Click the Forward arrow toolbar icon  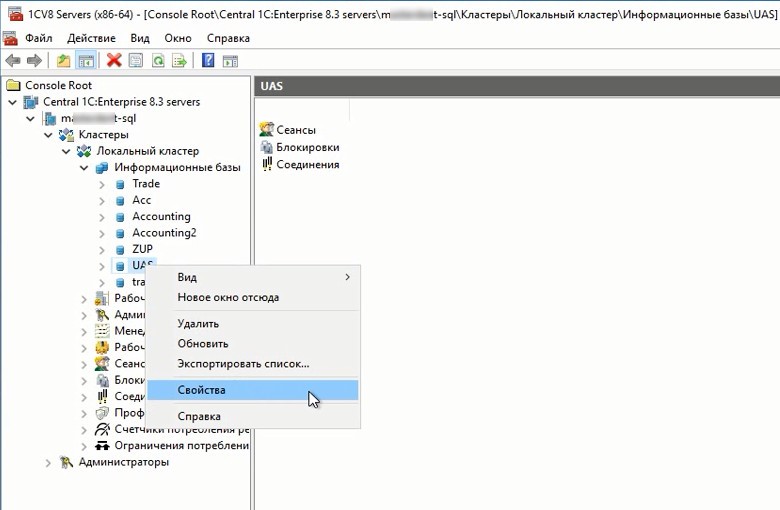tap(34, 61)
